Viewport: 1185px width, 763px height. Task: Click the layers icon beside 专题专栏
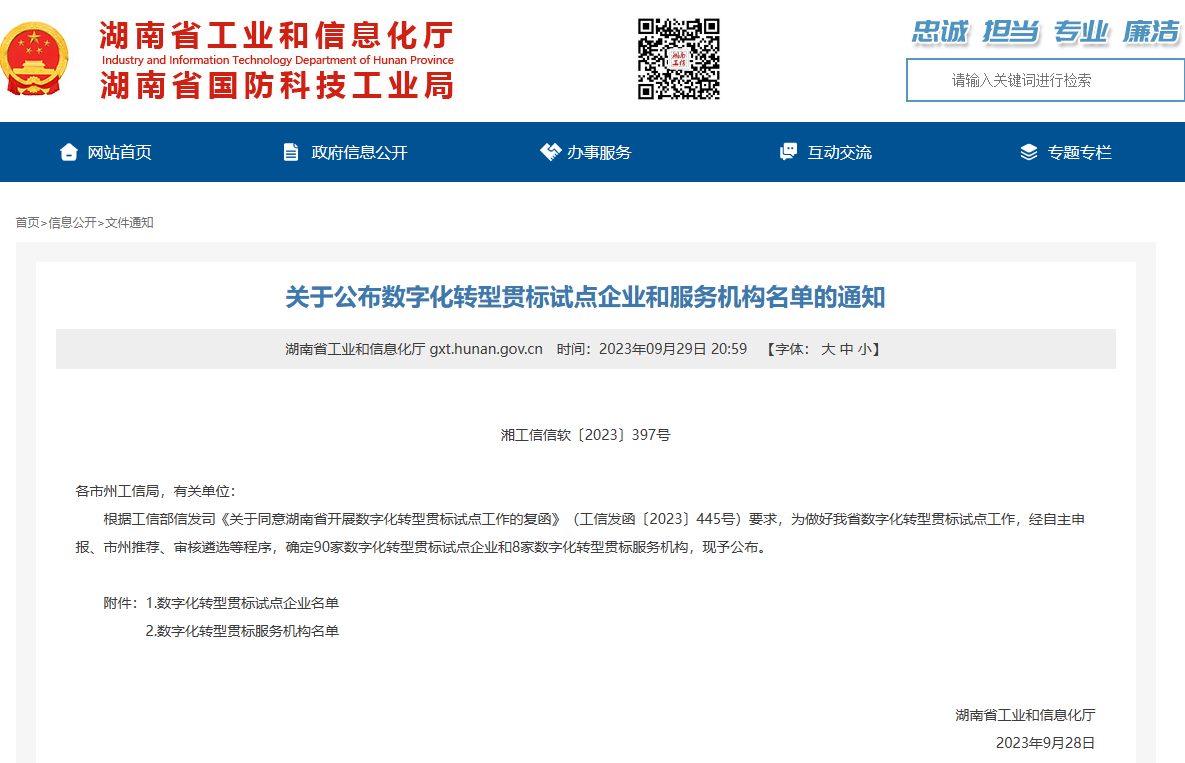(x=1028, y=152)
